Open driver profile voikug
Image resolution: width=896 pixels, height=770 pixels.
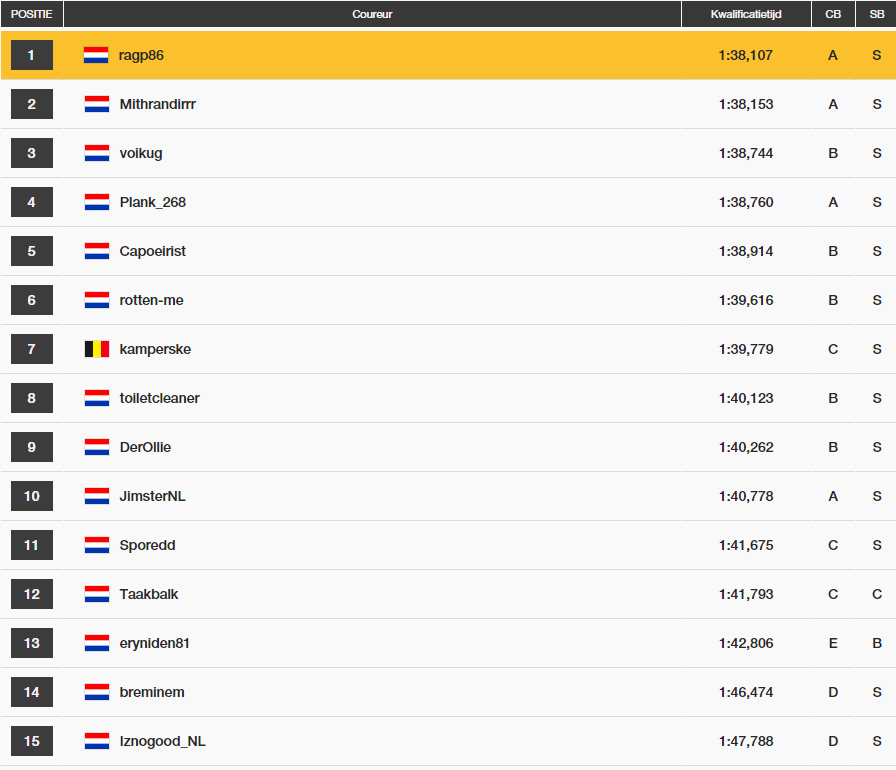pyautogui.click(x=141, y=153)
